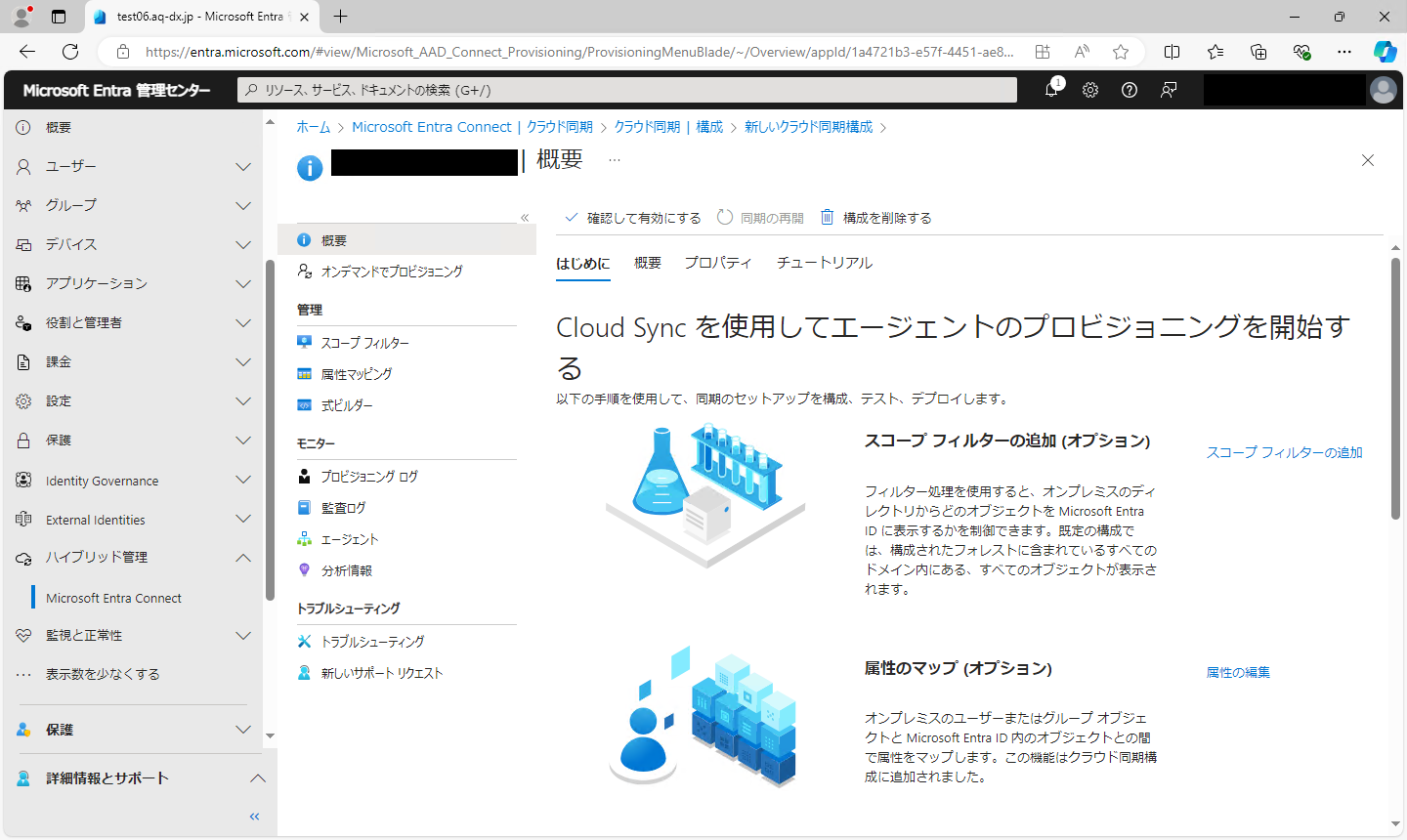The height and width of the screenshot is (840, 1407).
Task: Click the browser address bar URL
Action: pyautogui.click(x=579, y=52)
